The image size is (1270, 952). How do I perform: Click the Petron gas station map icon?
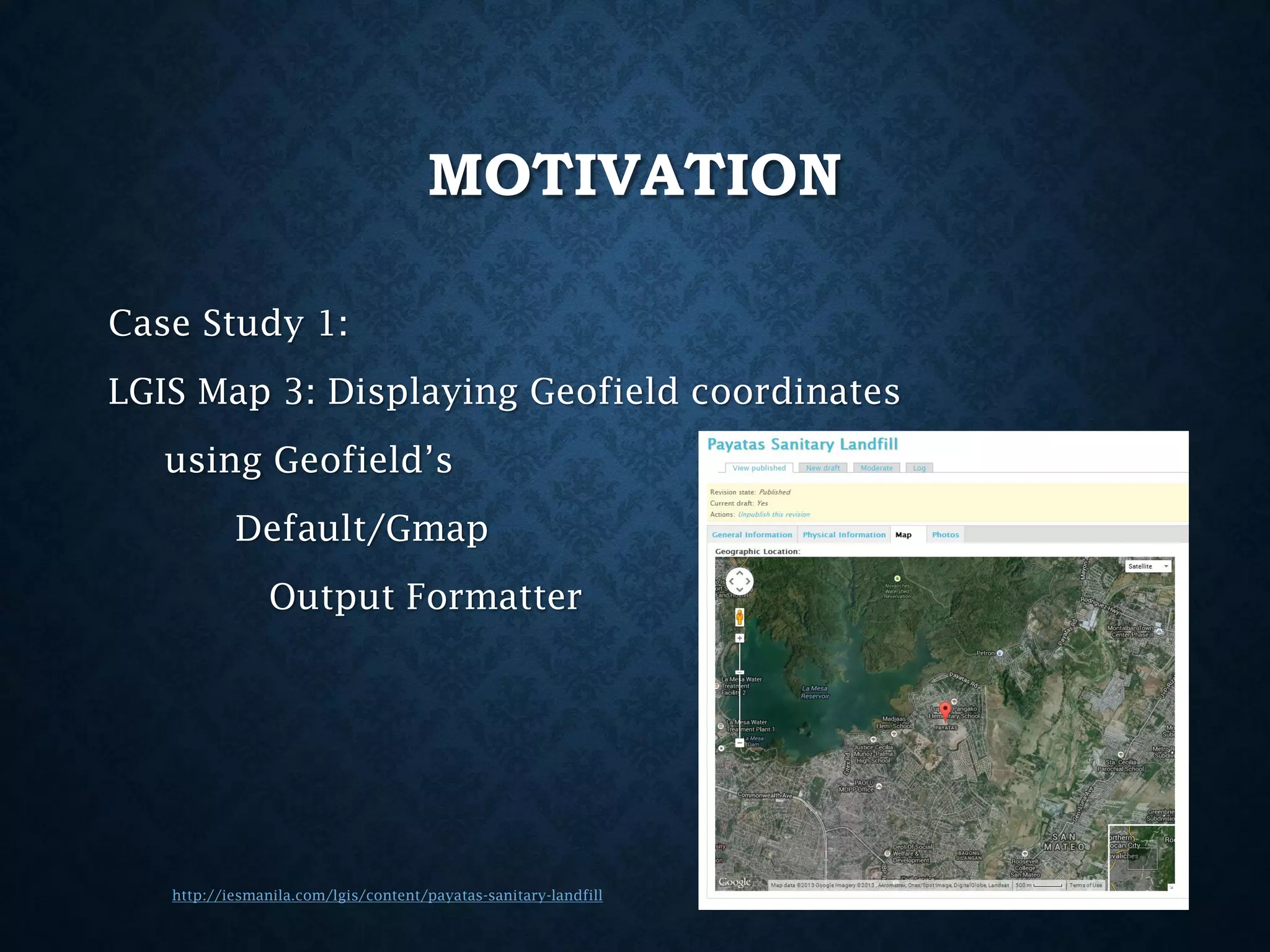[x=1000, y=653]
